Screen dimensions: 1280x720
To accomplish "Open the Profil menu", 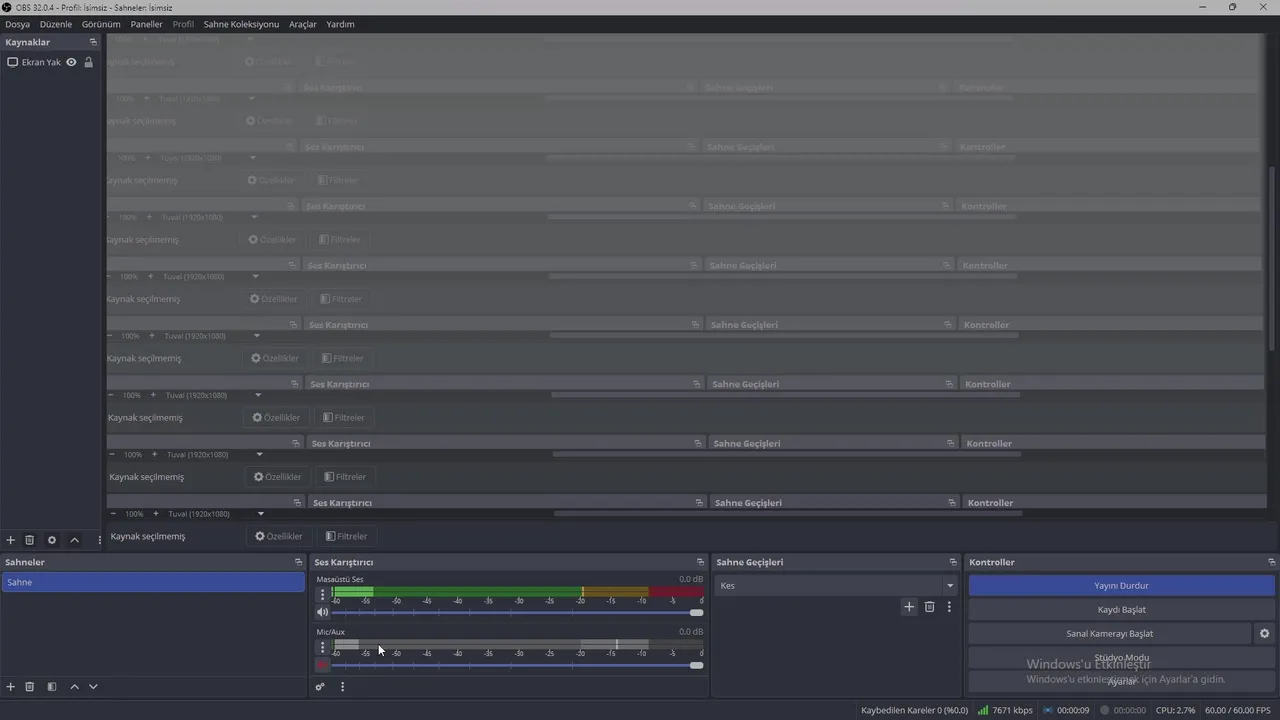I will [x=183, y=24].
